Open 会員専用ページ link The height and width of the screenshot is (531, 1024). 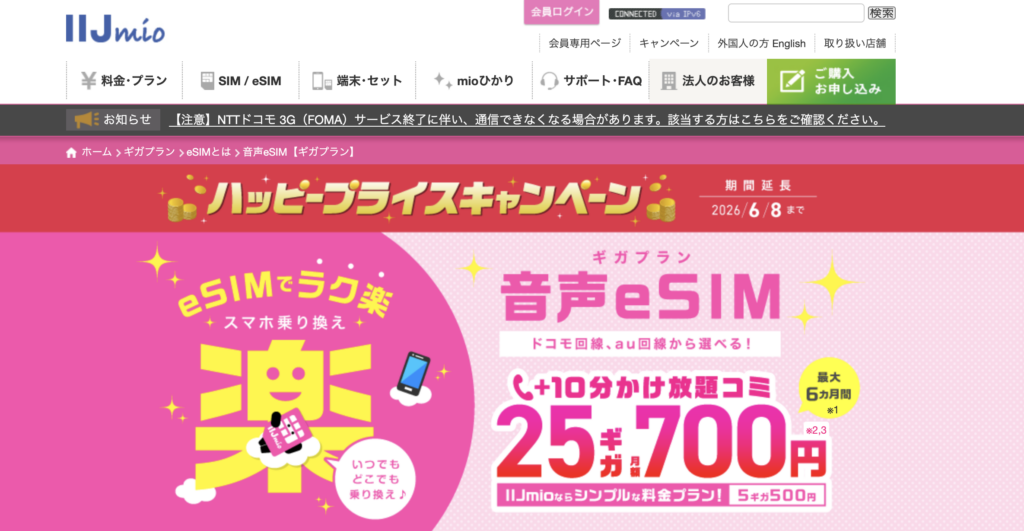pos(584,43)
